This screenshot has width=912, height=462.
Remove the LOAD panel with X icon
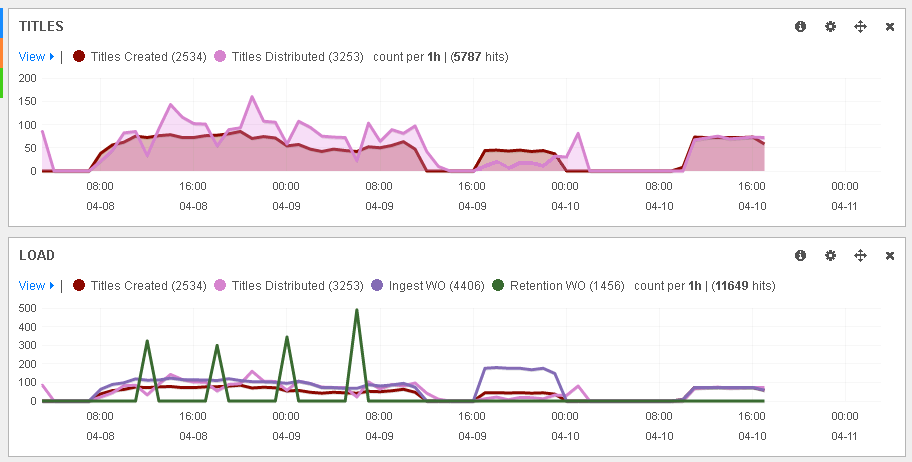coord(890,256)
